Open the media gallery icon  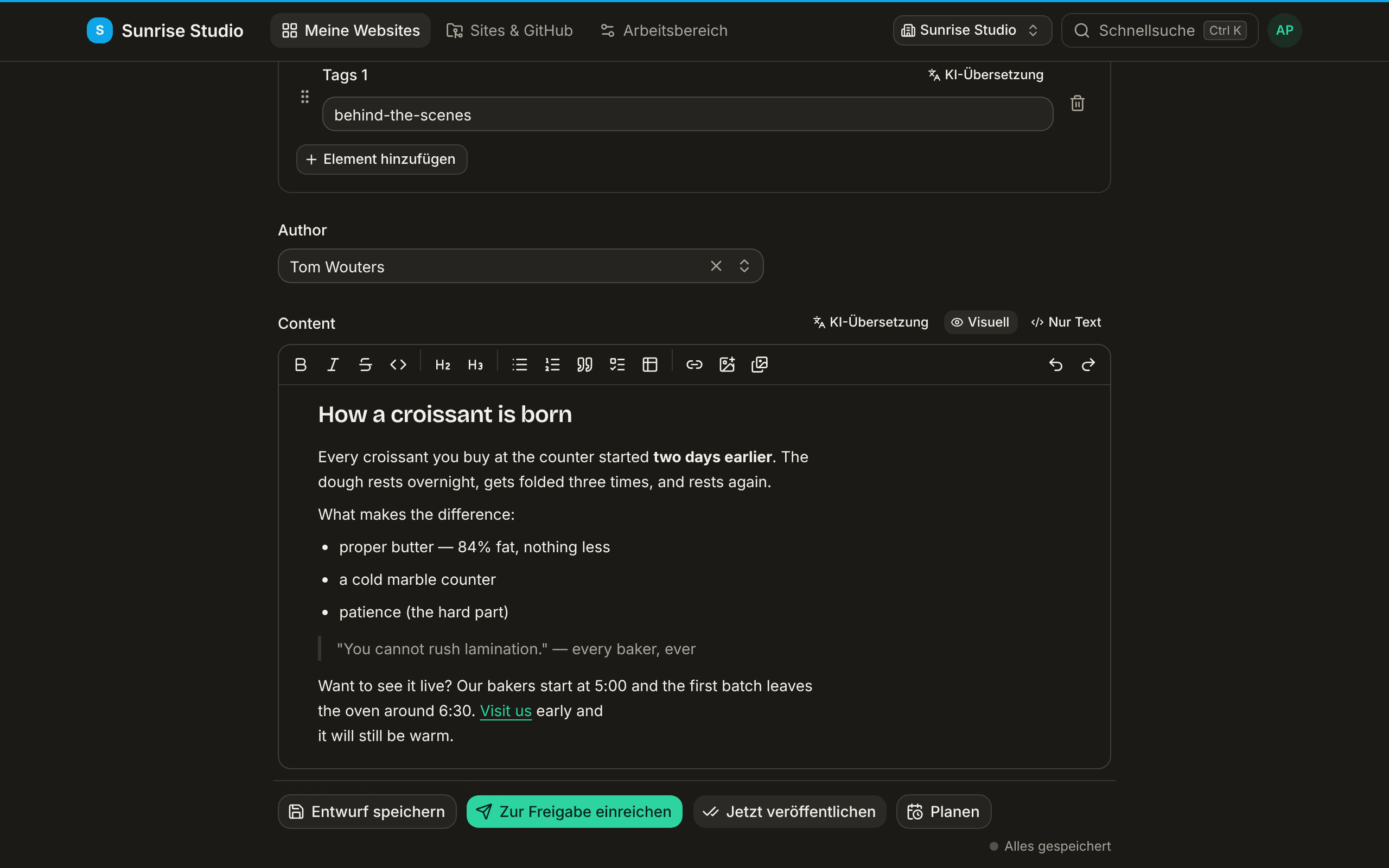[760, 365]
